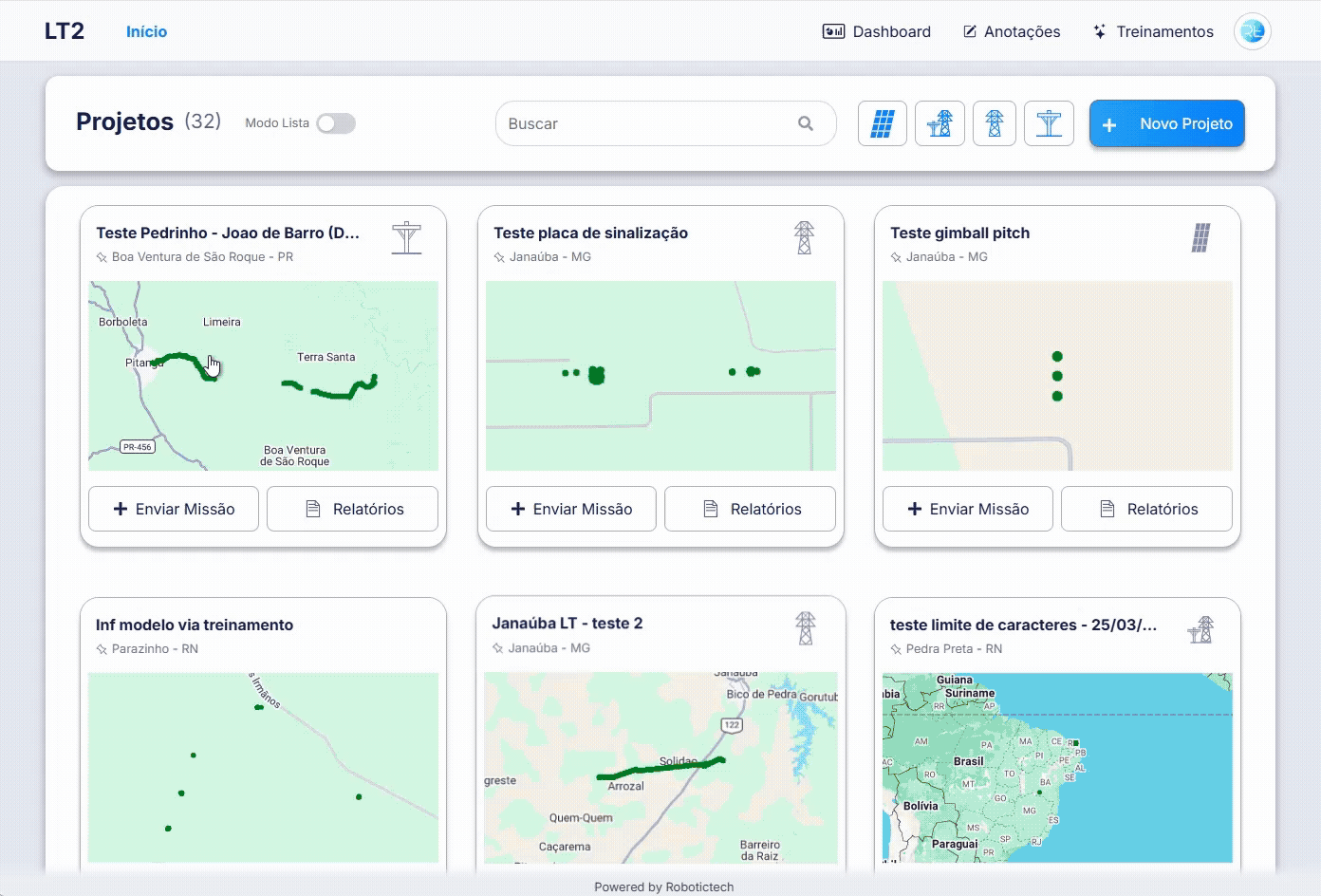
Task: Send mission for Teste Pedrinho project
Action: coord(174,509)
